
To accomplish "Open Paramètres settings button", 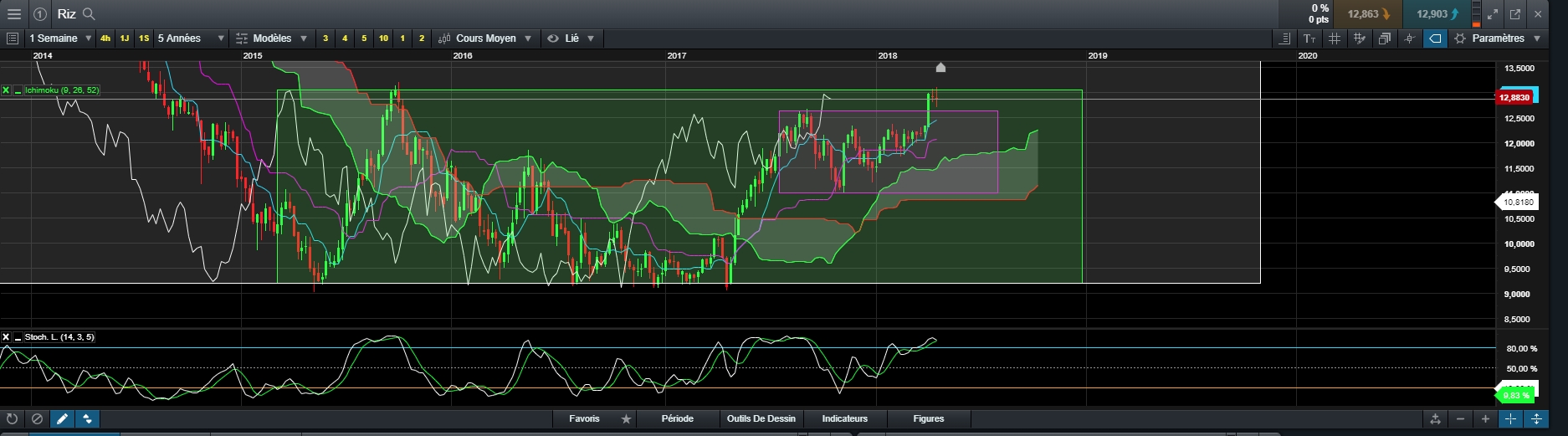I will tap(1499, 38).
